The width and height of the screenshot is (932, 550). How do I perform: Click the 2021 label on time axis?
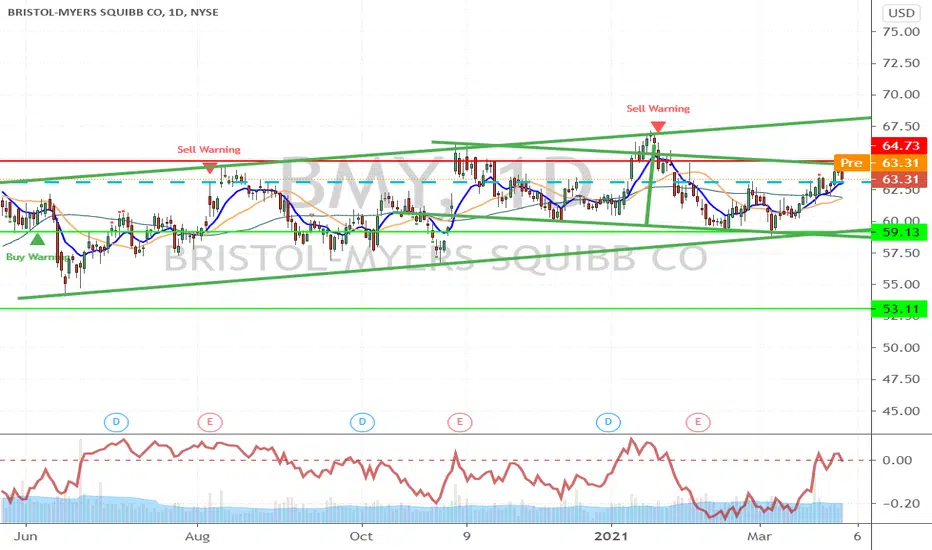[611, 536]
